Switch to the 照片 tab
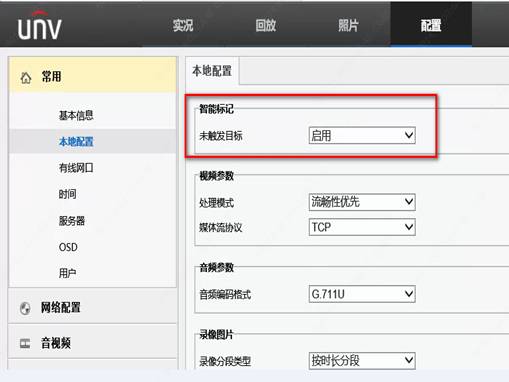Image resolution: width=509 pixels, height=382 pixels. tap(348, 25)
